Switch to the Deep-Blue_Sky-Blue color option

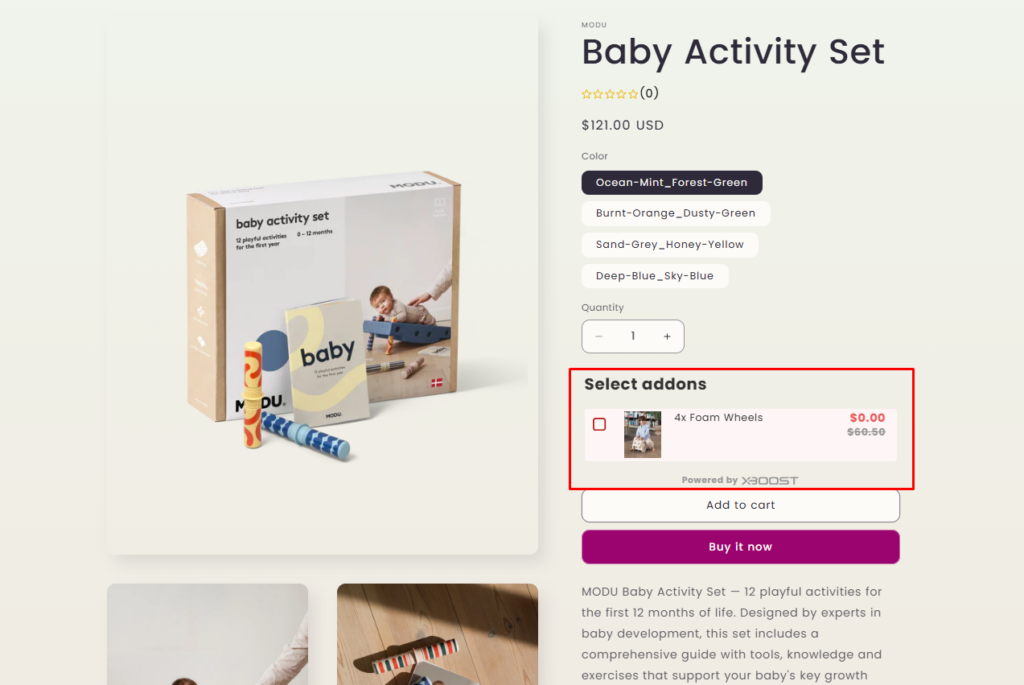pyautogui.click(x=654, y=275)
